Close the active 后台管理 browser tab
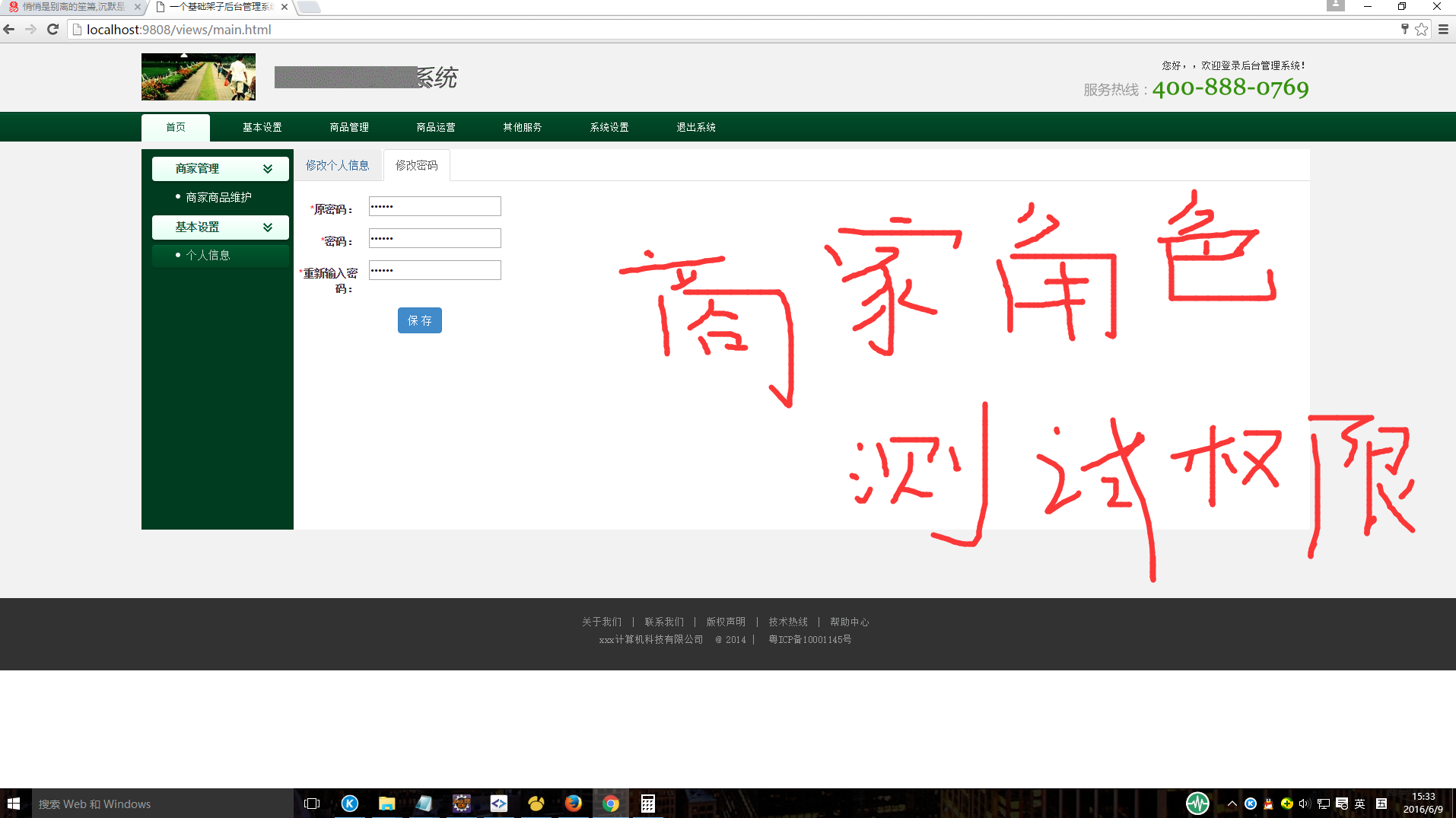This screenshot has width=1456, height=818. click(x=285, y=7)
